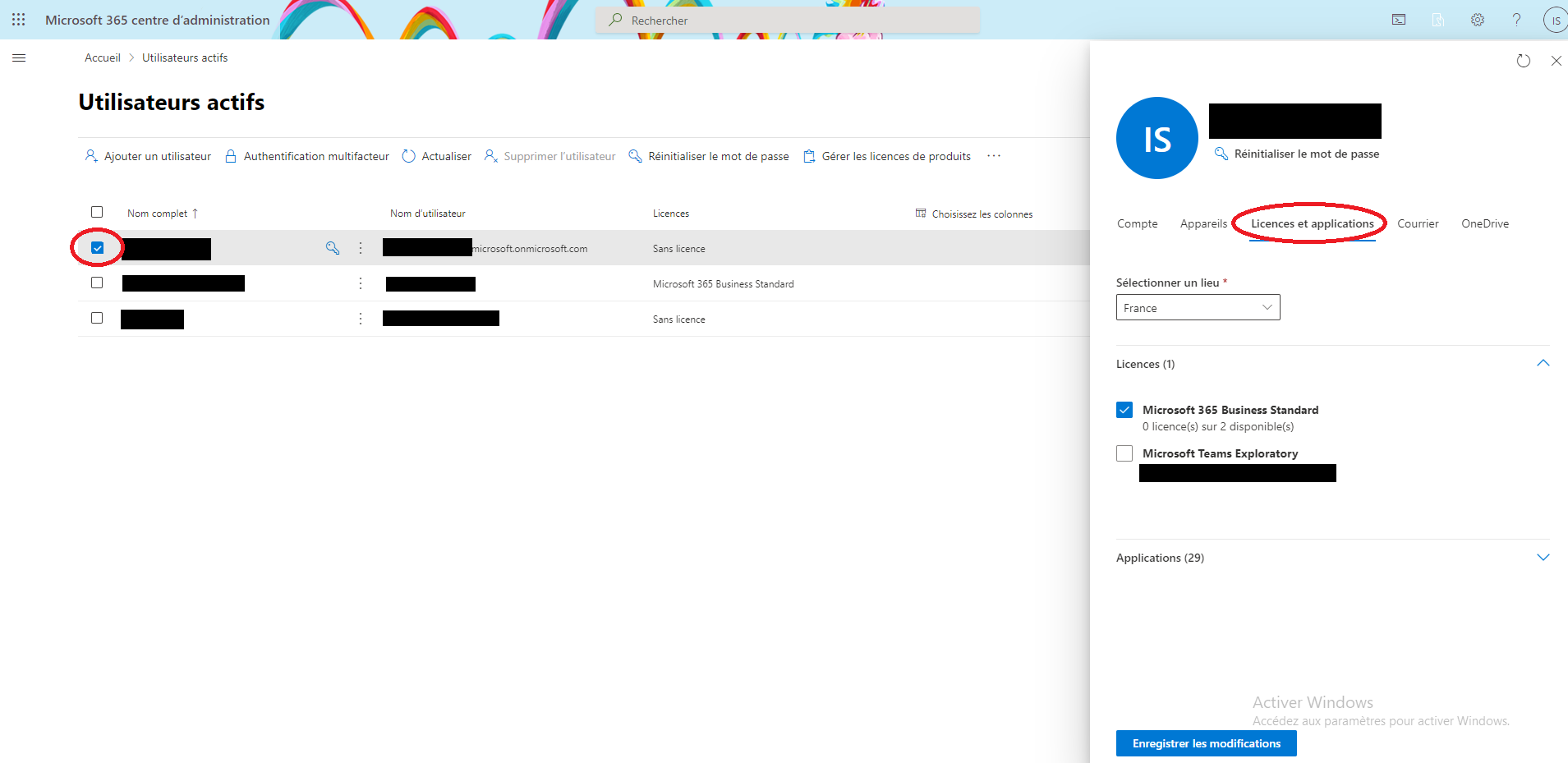The width and height of the screenshot is (1568, 763).
Task: Click the help question mark icon
Action: (x=1516, y=20)
